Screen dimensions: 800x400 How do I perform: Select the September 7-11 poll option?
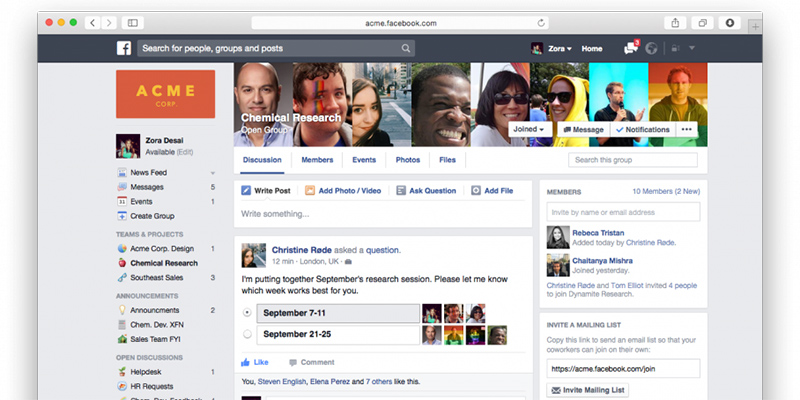pyautogui.click(x=248, y=313)
